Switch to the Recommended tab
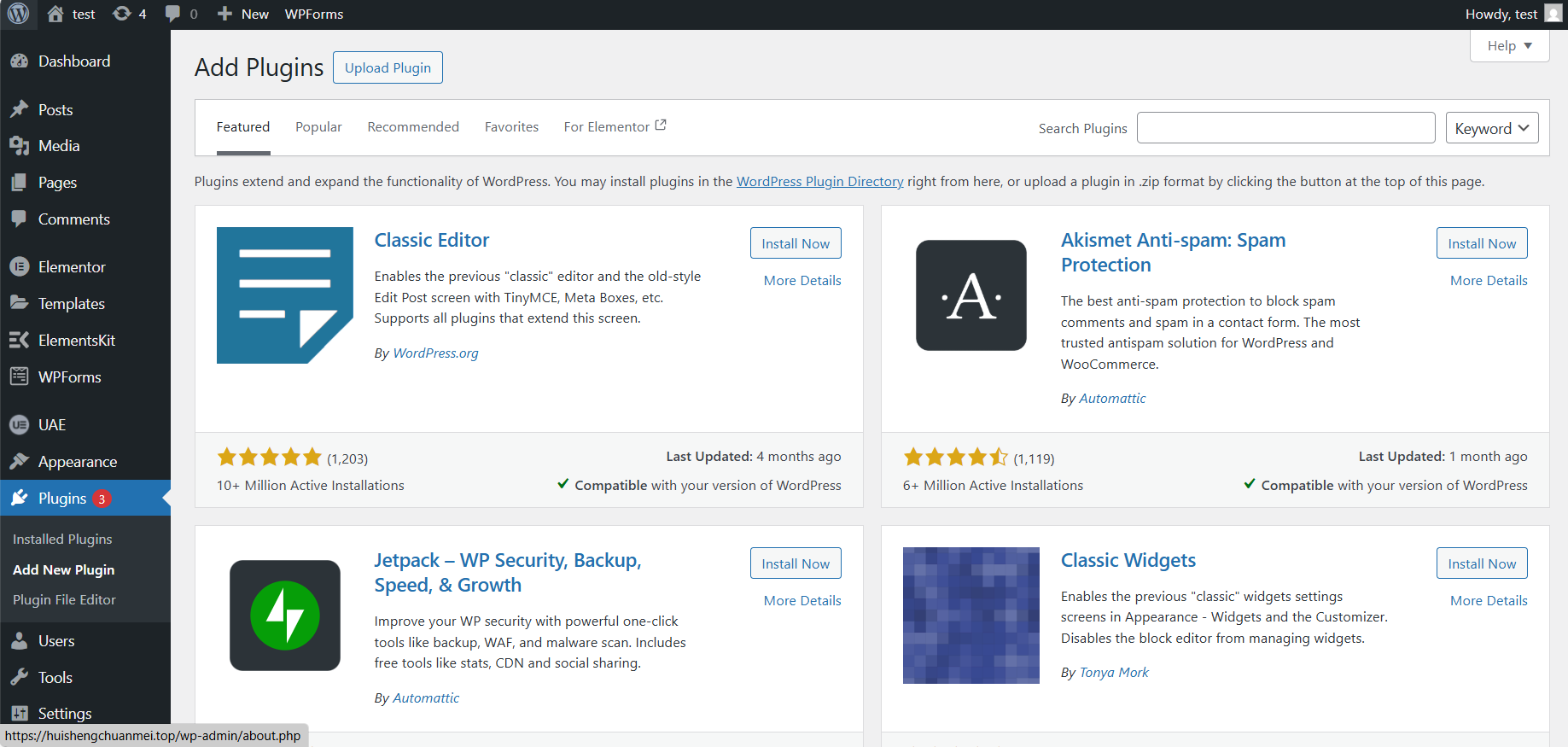 tap(413, 127)
